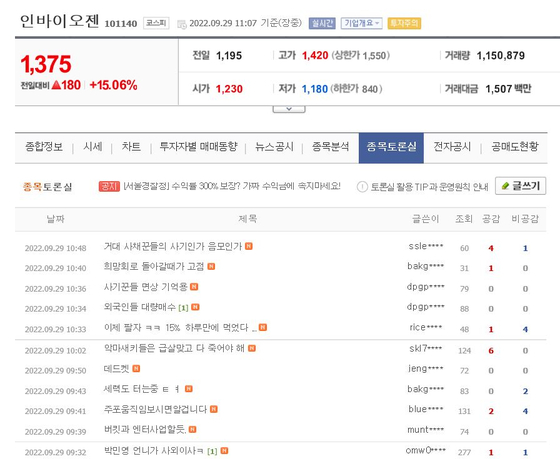Click new icon beside 박민영 언니가 post
Screen dimensions: 560x459
224,451
